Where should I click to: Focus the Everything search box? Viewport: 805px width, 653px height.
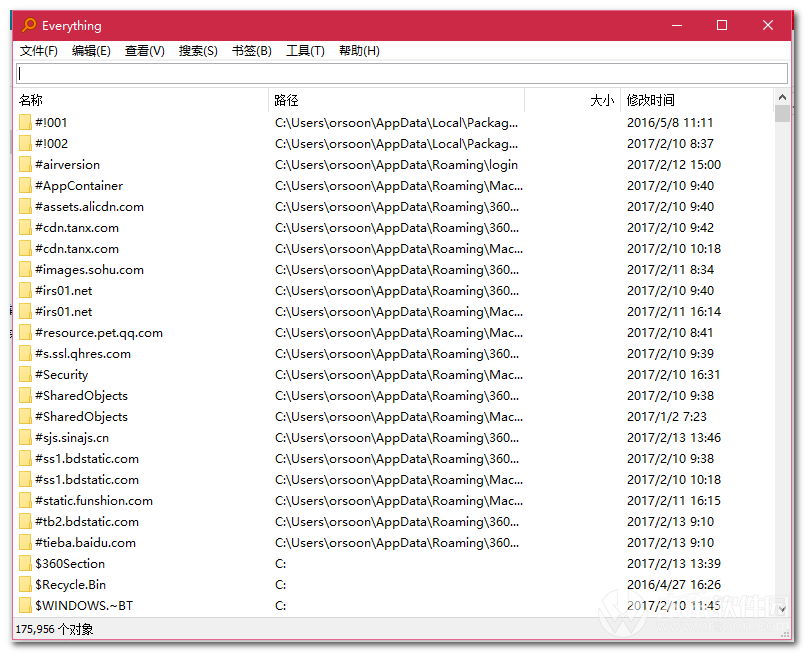click(x=402, y=73)
